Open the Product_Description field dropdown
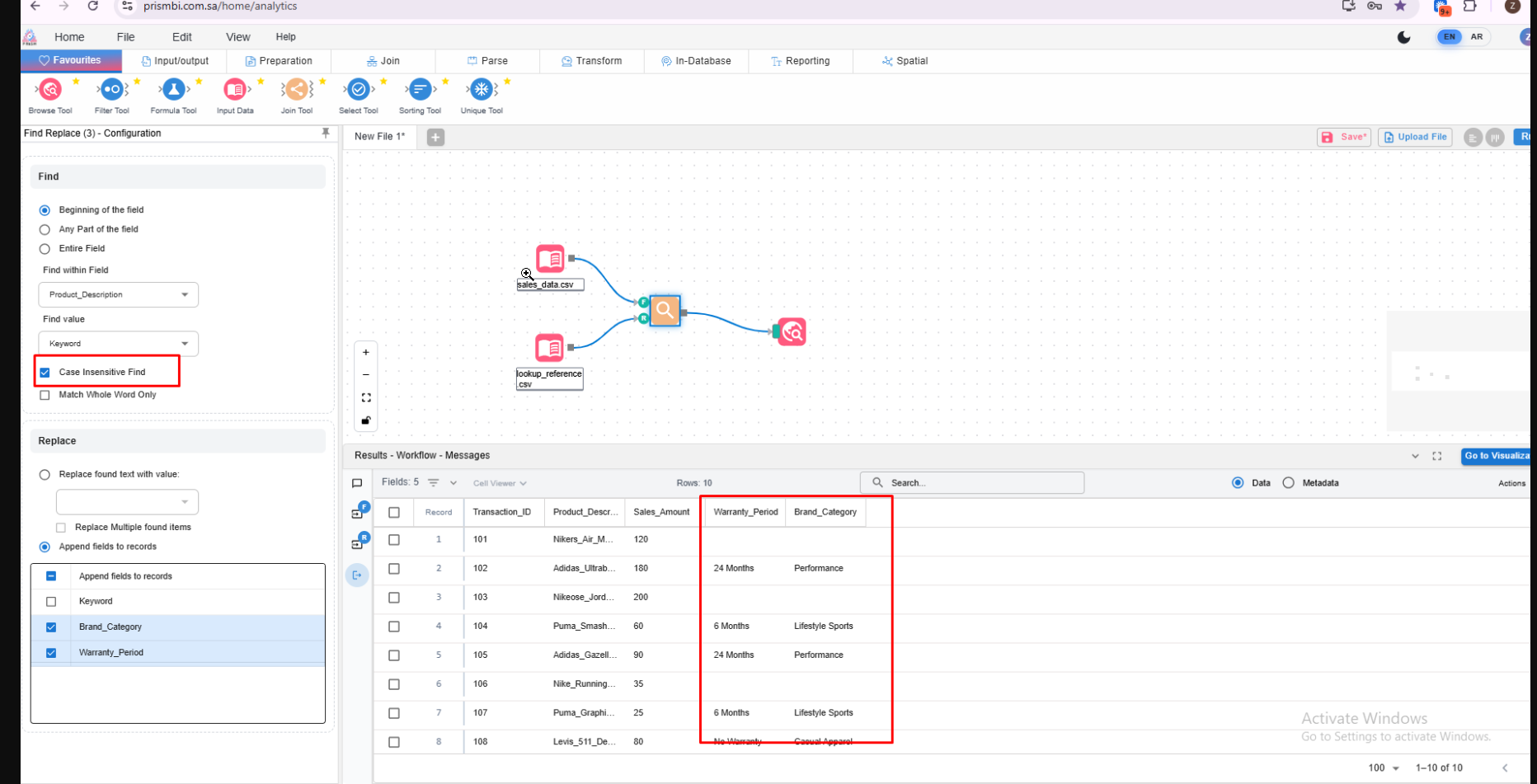The width and height of the screenshot is (1537, 784). pos(118,295)
